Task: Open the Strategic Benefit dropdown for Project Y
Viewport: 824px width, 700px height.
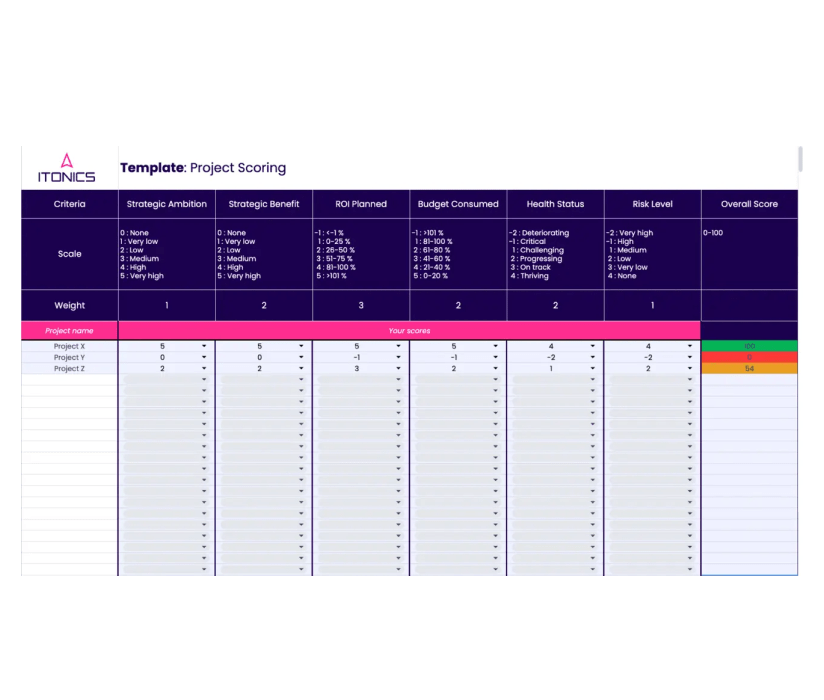Action: click(x=303, y=357)
